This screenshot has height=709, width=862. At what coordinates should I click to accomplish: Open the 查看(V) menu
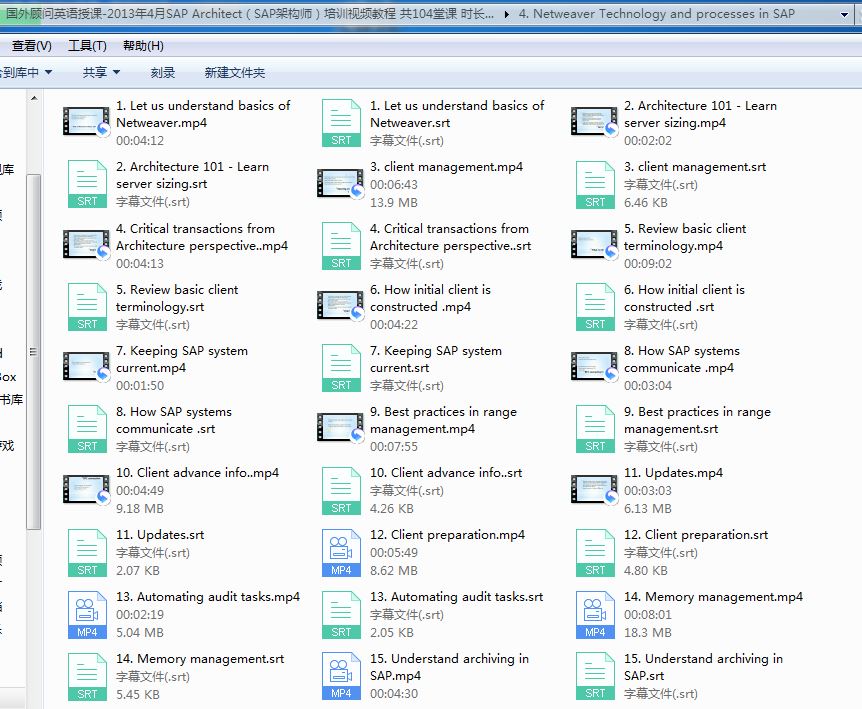tap(31, 46)
